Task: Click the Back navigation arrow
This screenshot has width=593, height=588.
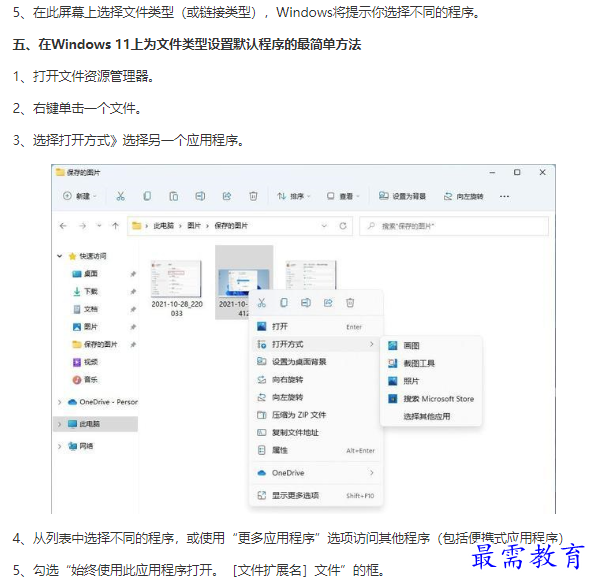Action: click(63, 226)
